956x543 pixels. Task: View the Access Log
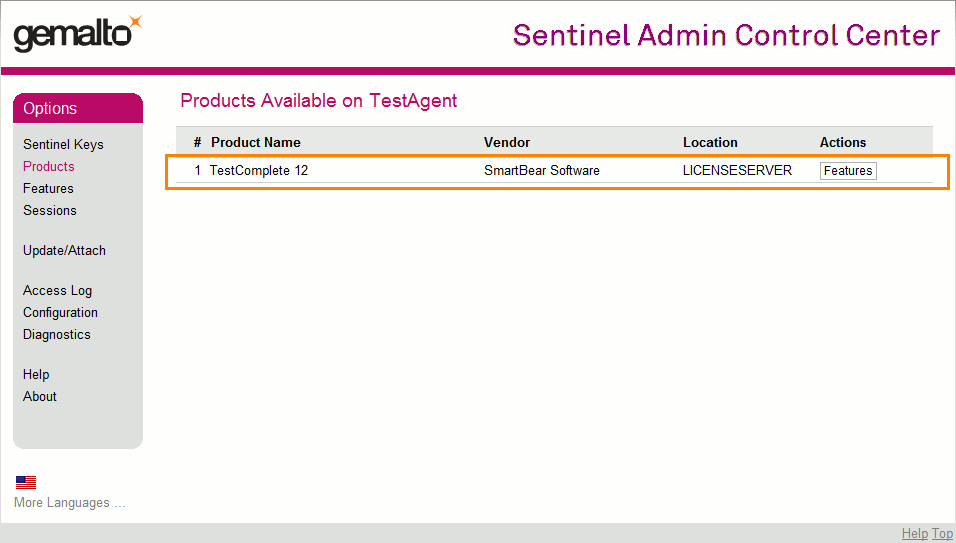[x=57, y=291]
